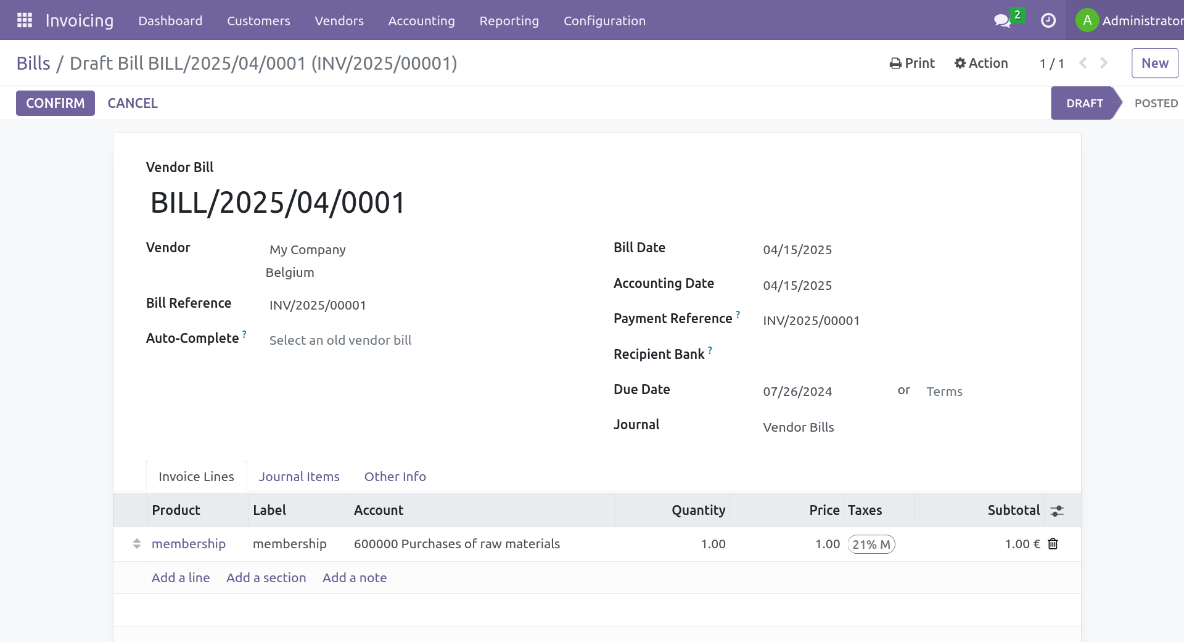Screen dimensions: 1184x642
Task: Open the discuss messages icon
Action: pyautogui.click(x=1003, y=21)
